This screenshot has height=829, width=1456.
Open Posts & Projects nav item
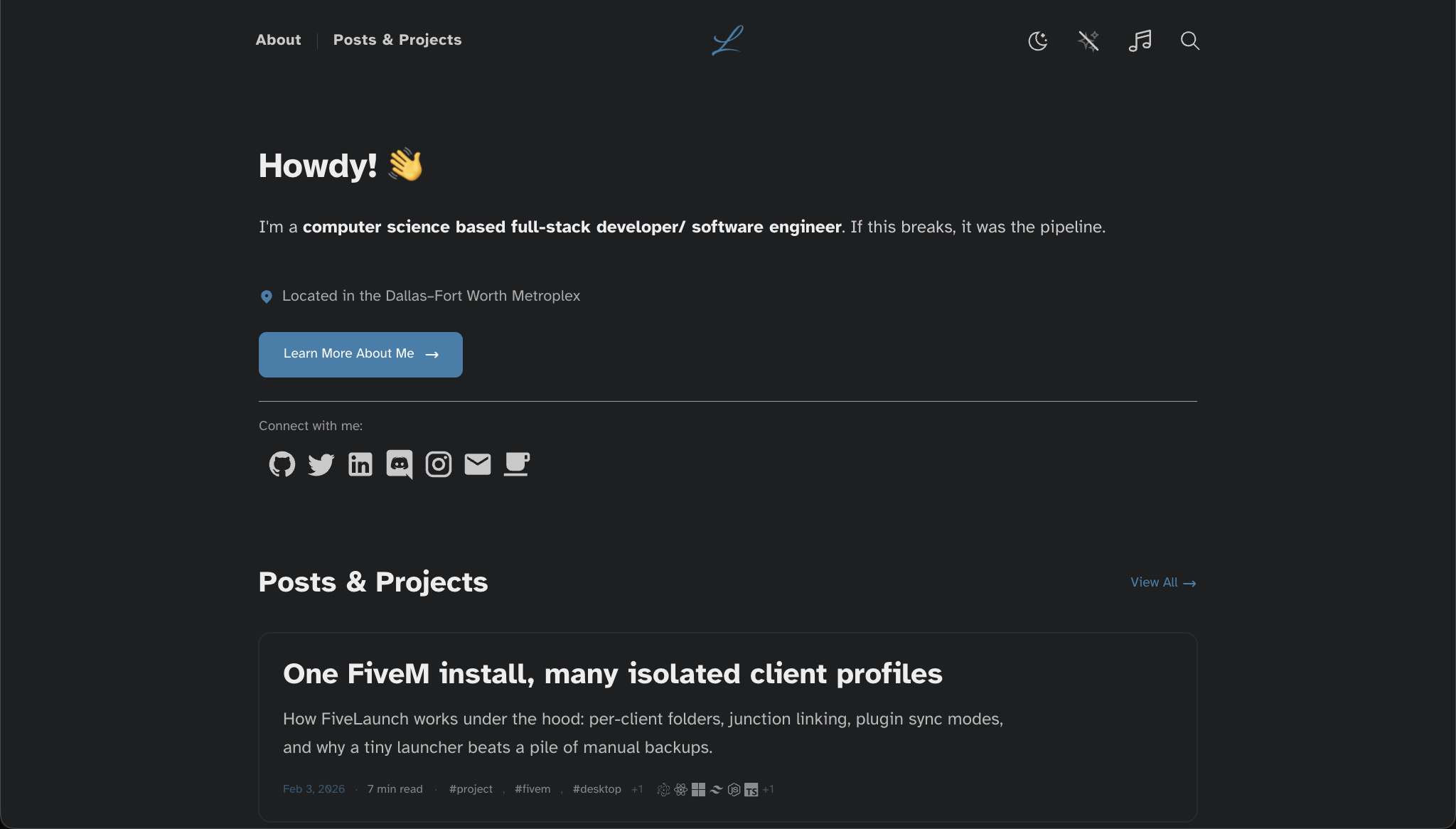pos(397,41)
